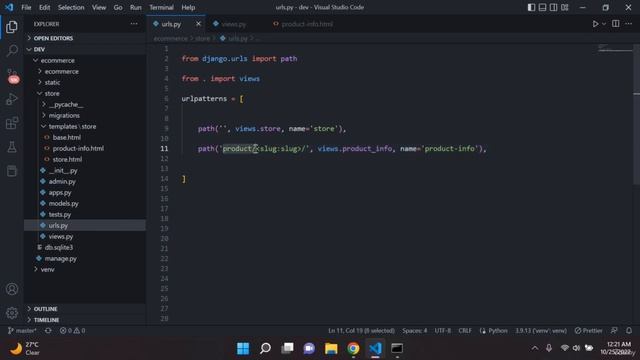The width and height of the screenshot is (640, 360).
Task: Split the editor to the right
Action: click(616, 24)
